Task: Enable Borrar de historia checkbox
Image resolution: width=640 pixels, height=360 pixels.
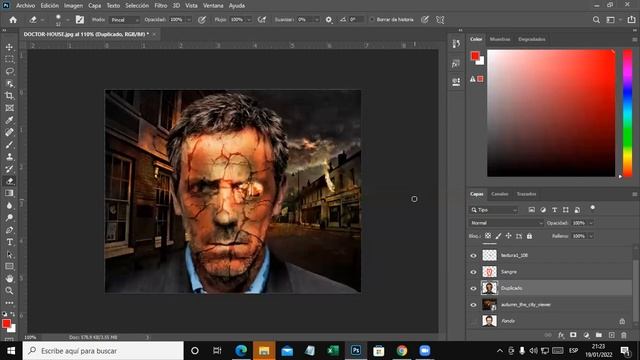Action: click(x=372, y=20)
